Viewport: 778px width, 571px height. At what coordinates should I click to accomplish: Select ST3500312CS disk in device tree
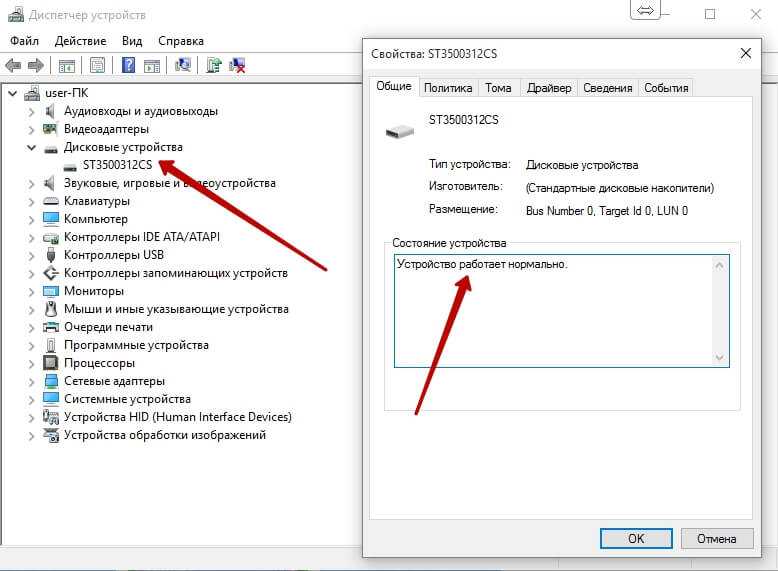point(117,165)
